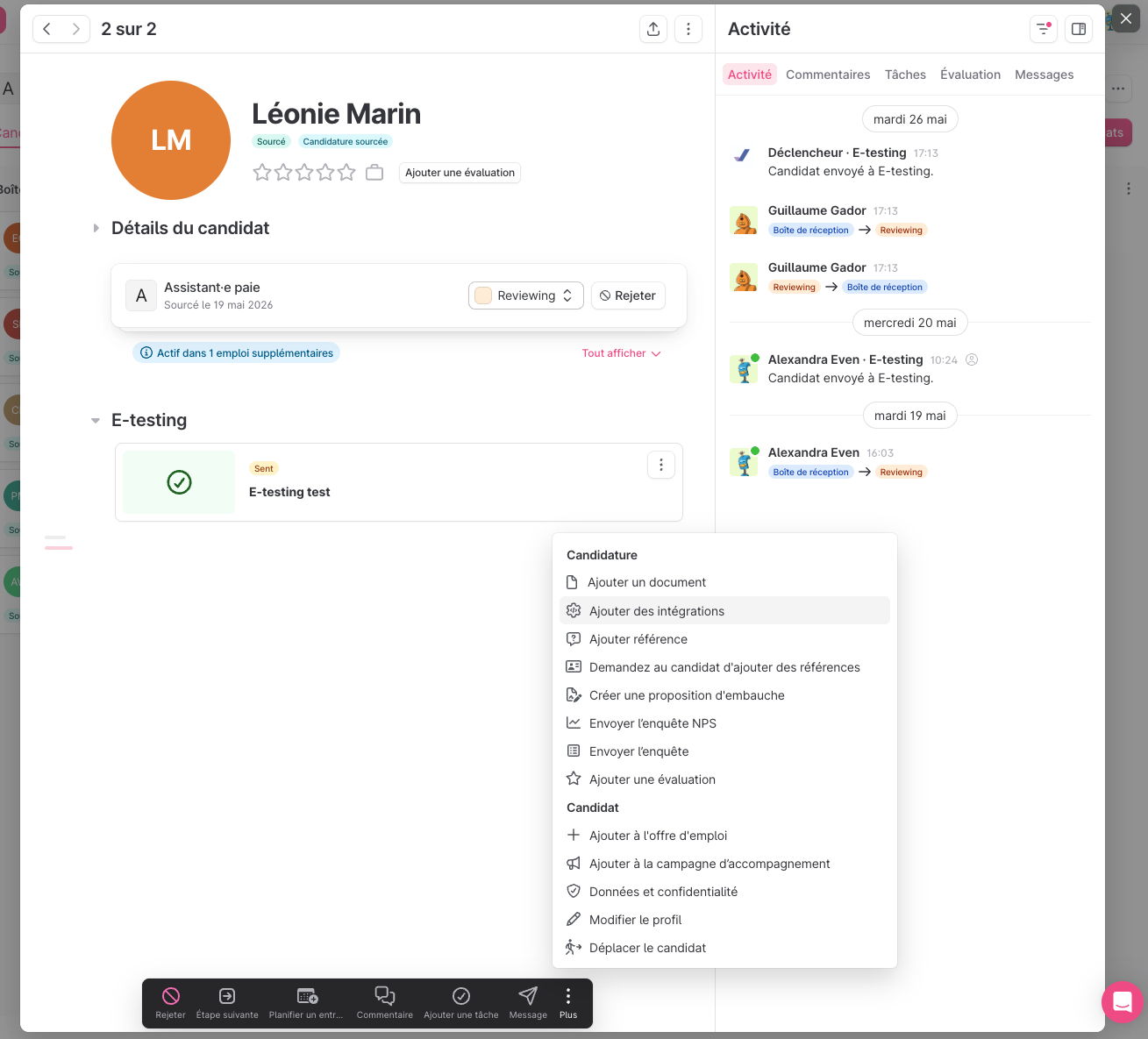Click the drag handle lines below E-testing card

click(59, 543)
